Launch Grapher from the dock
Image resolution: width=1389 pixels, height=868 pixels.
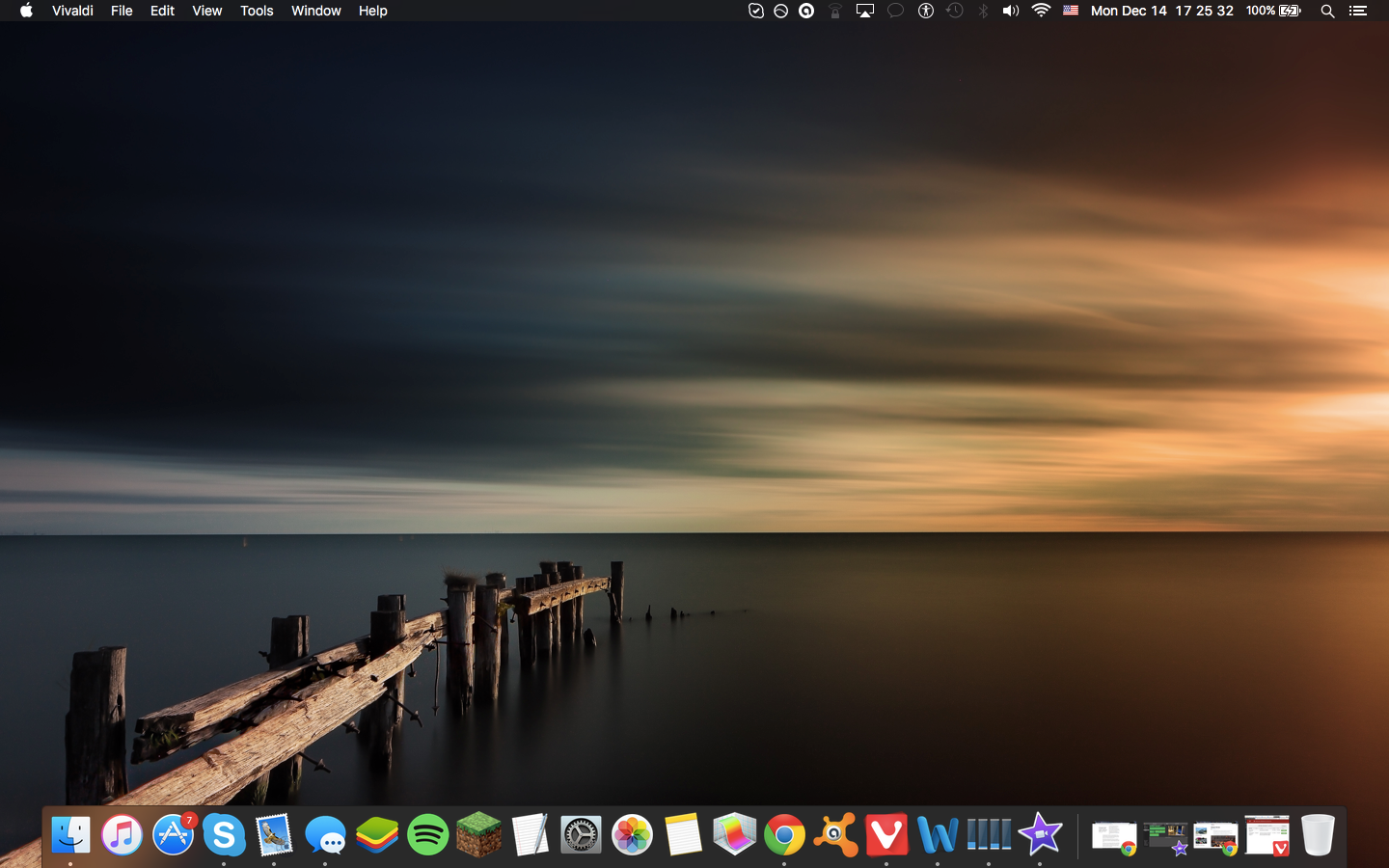[734, 834]
